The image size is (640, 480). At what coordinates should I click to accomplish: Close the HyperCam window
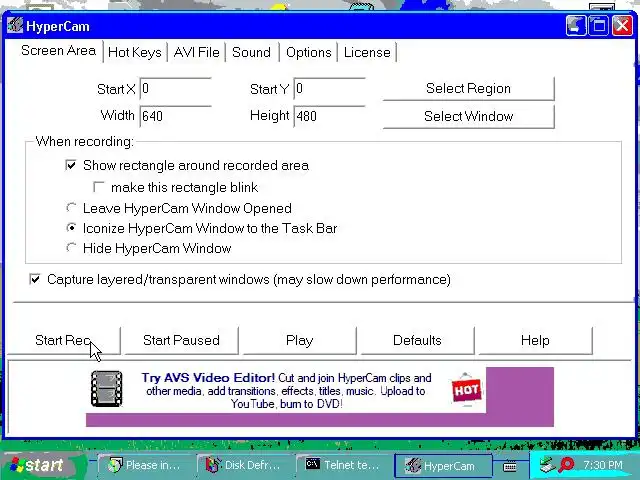click(x=622, y=26)
